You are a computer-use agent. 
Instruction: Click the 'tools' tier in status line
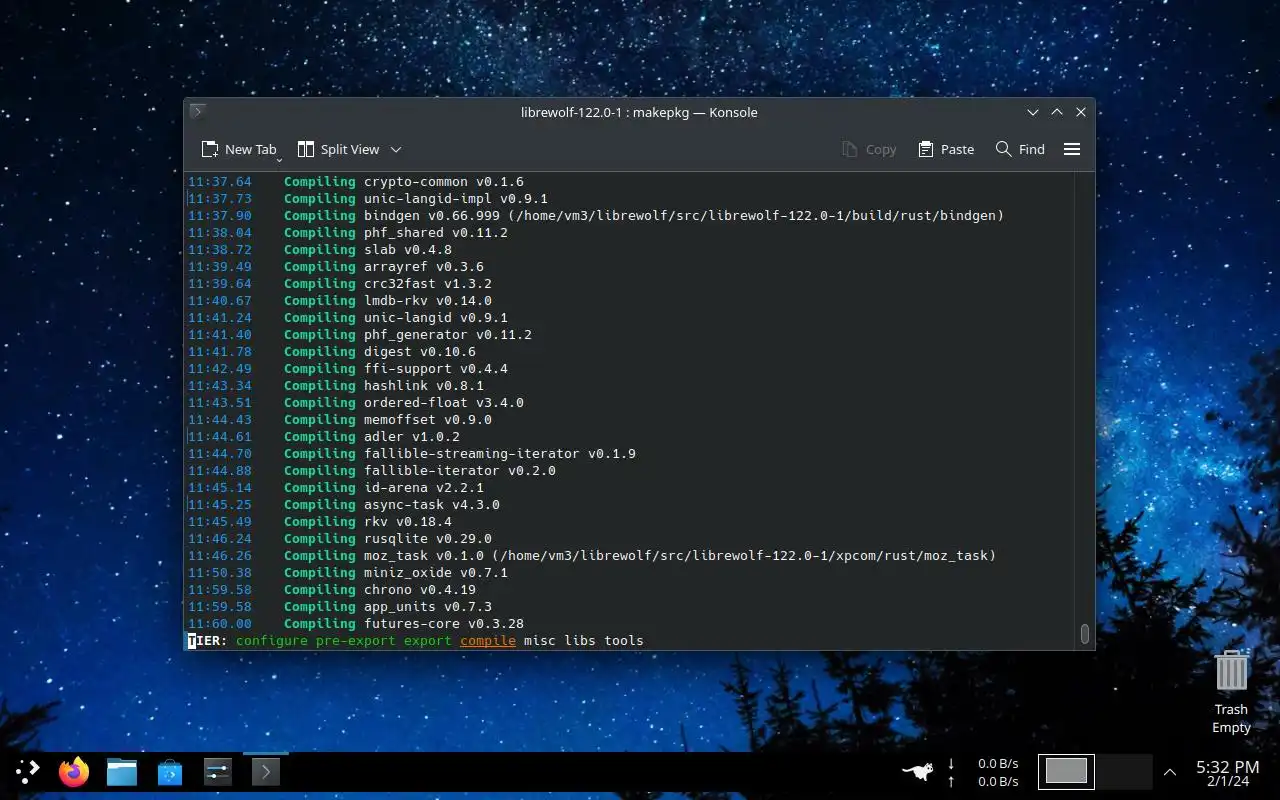[624, 640]
